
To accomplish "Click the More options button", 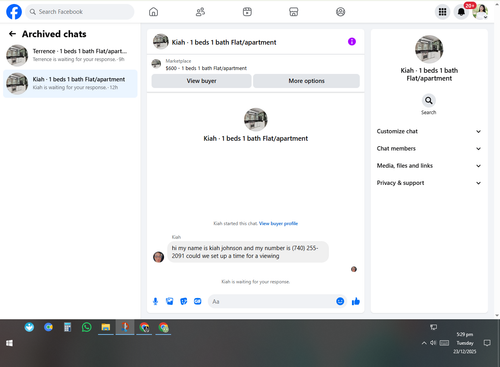I will [306, 81].
